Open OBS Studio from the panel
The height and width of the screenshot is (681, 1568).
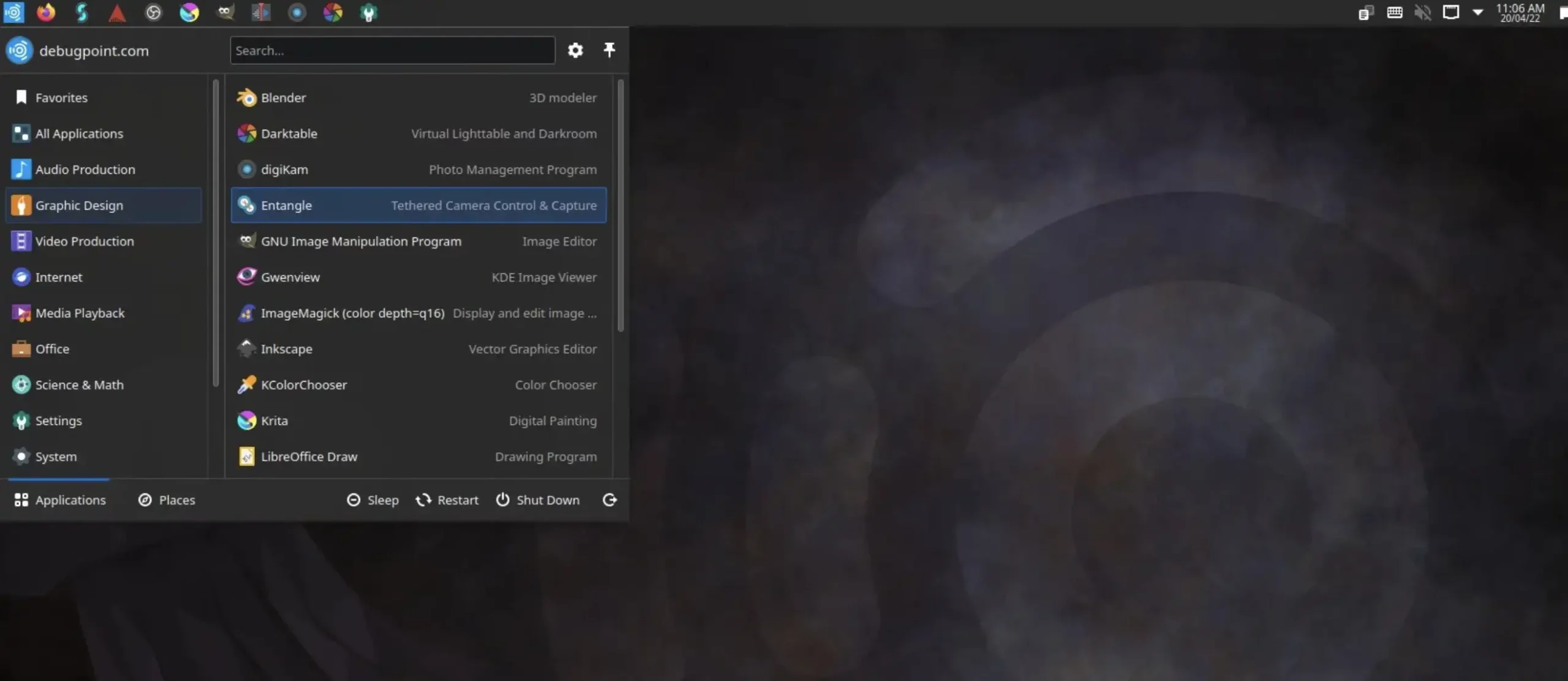pyautogui.click(x=153, y=12)
